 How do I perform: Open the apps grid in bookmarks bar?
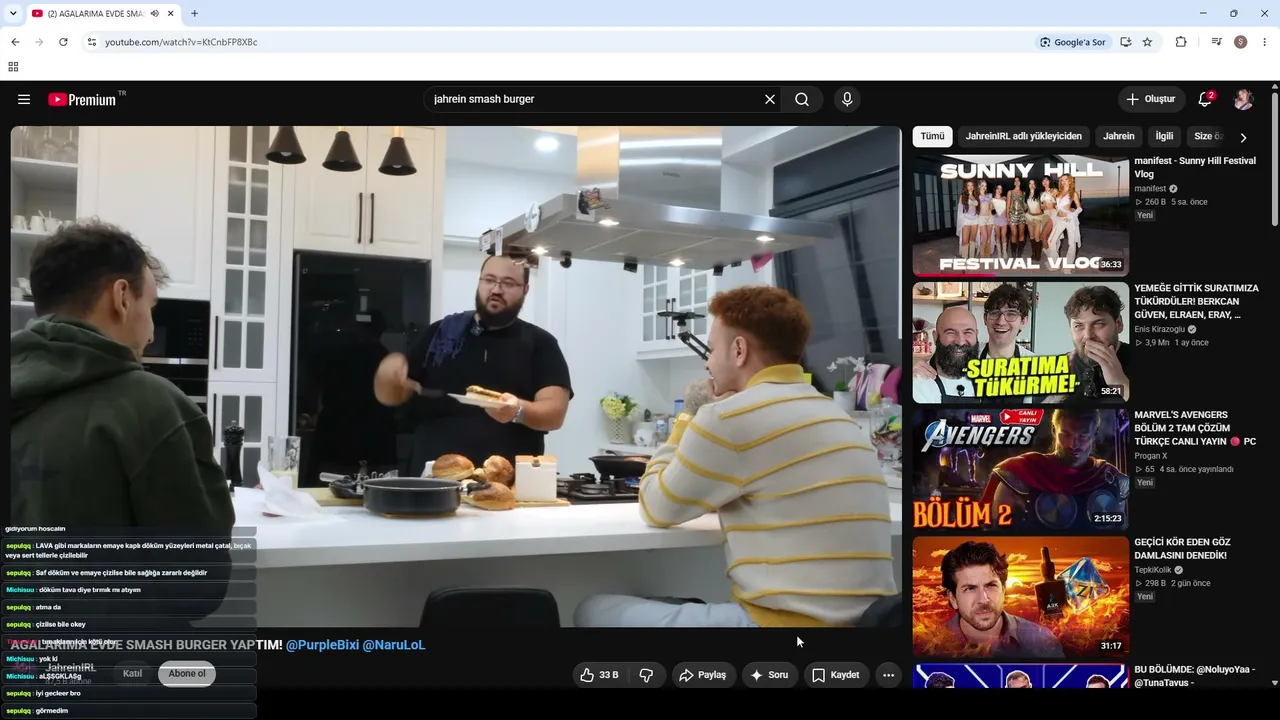pos(13,67)
